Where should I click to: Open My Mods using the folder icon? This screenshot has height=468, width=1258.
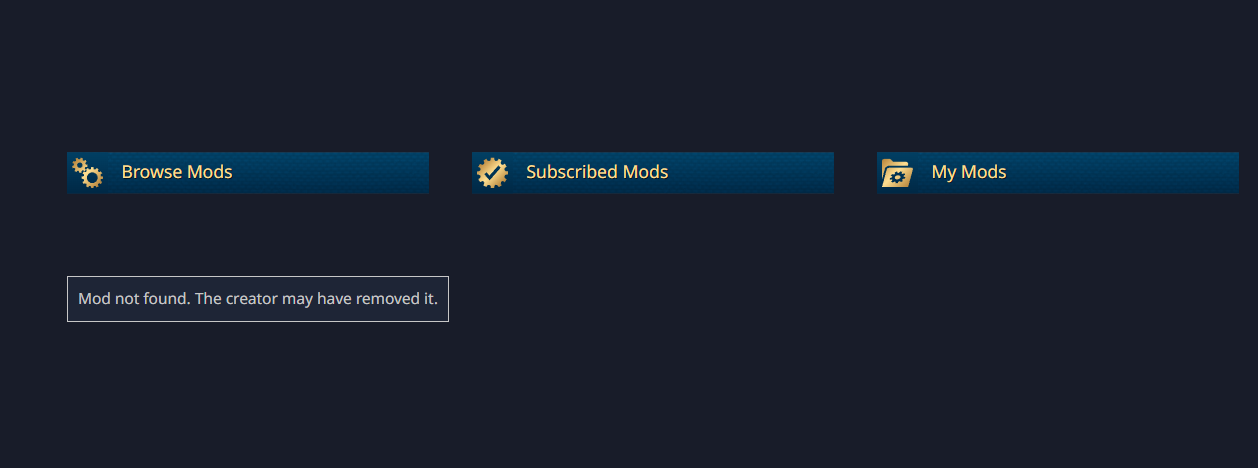(x=897, y=174)
